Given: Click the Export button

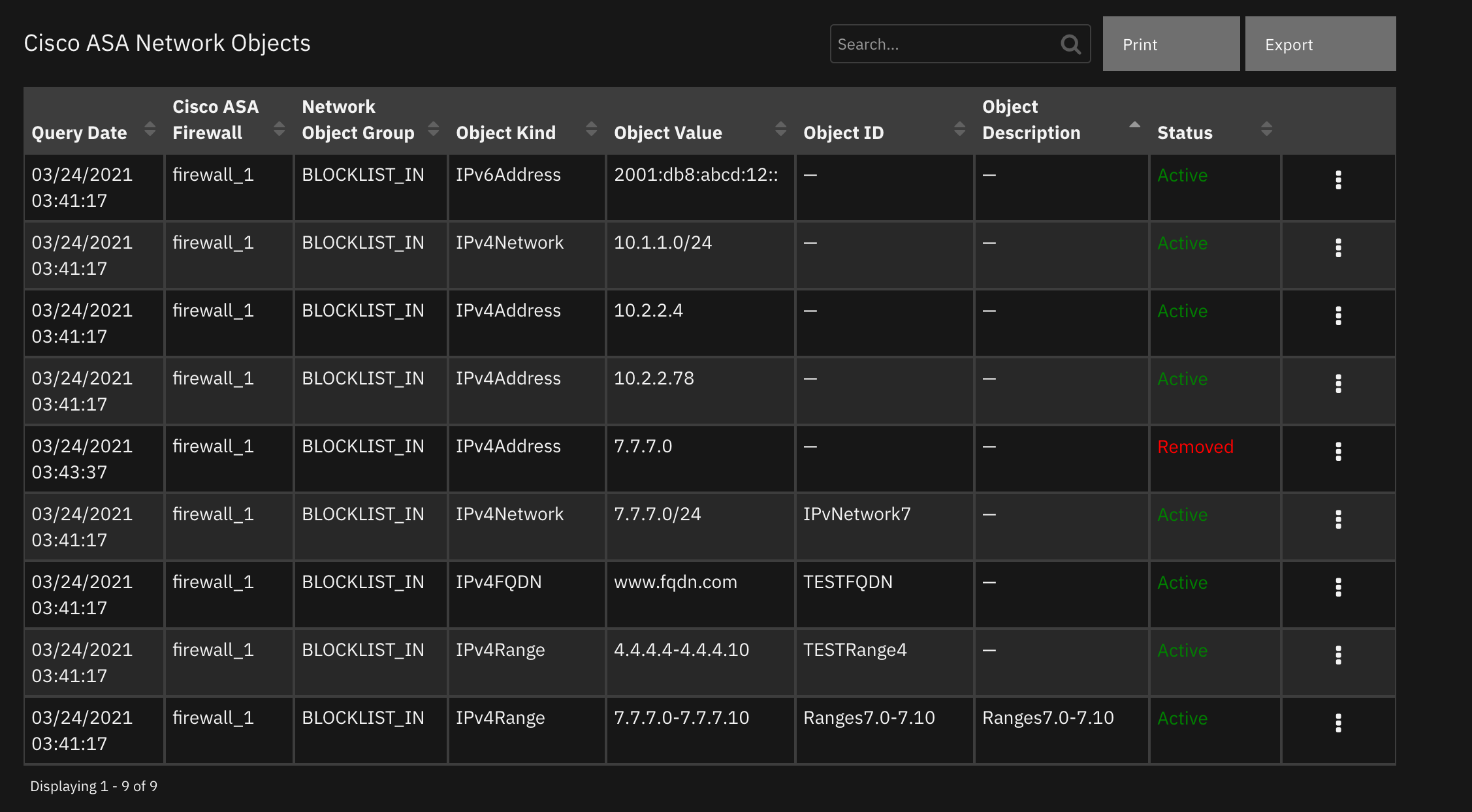Looking at the screenshot, I should click(1320, 44).
